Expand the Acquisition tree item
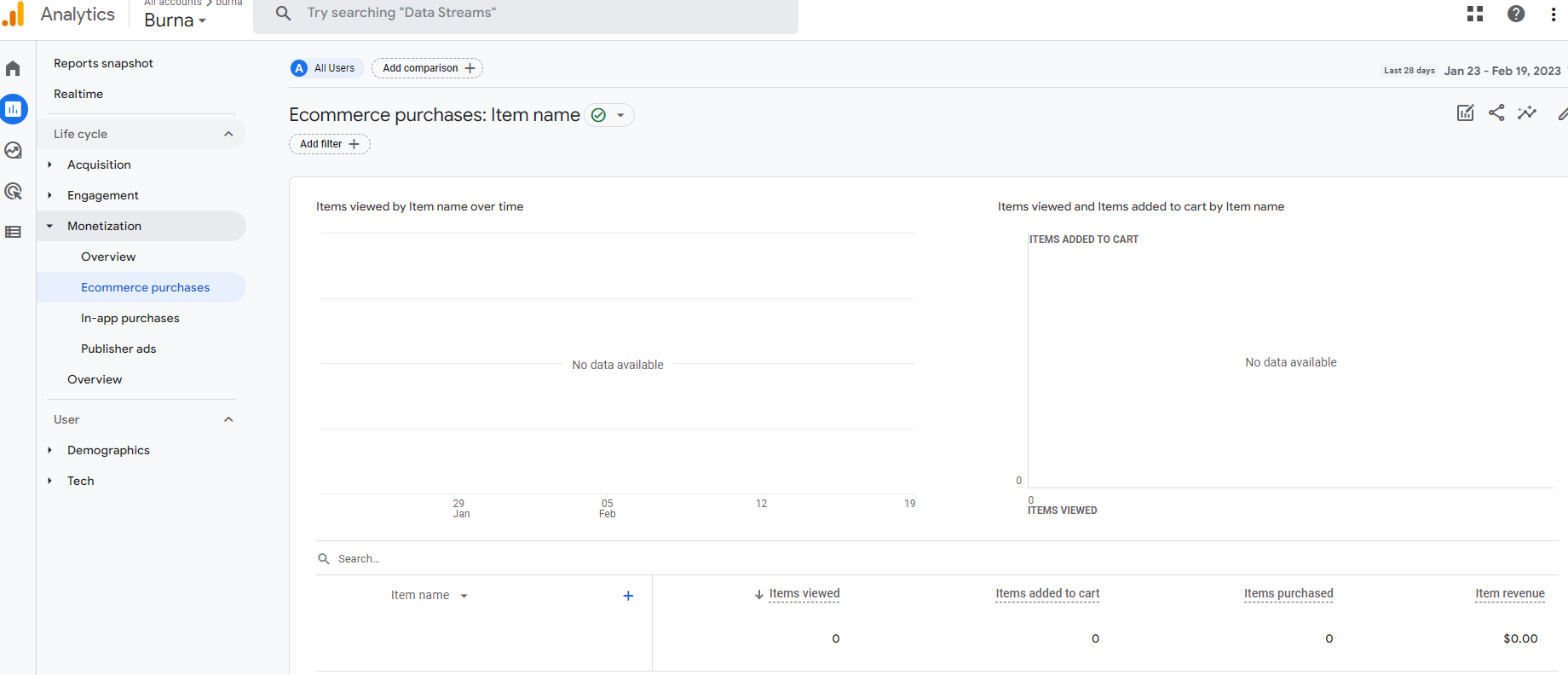 (50, 164)
